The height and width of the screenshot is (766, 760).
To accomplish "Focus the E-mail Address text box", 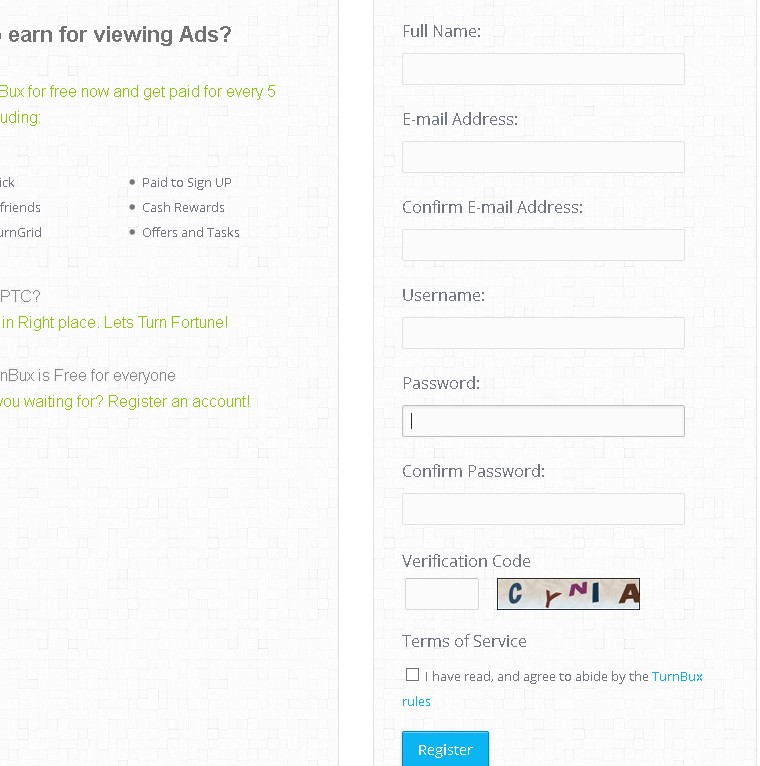I will [x=543, y=157].
